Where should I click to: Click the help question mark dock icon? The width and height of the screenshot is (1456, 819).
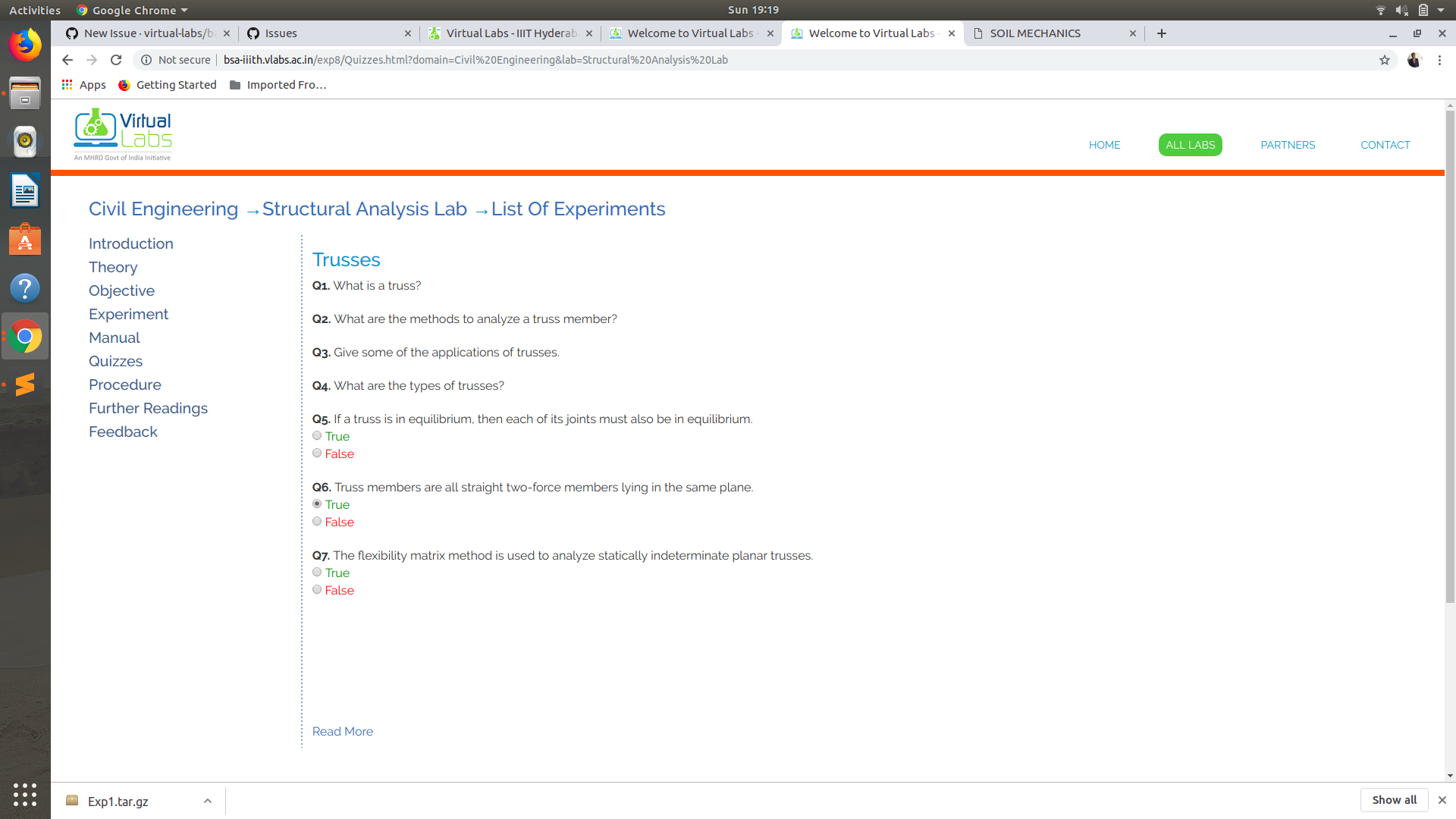coord(25,288)
